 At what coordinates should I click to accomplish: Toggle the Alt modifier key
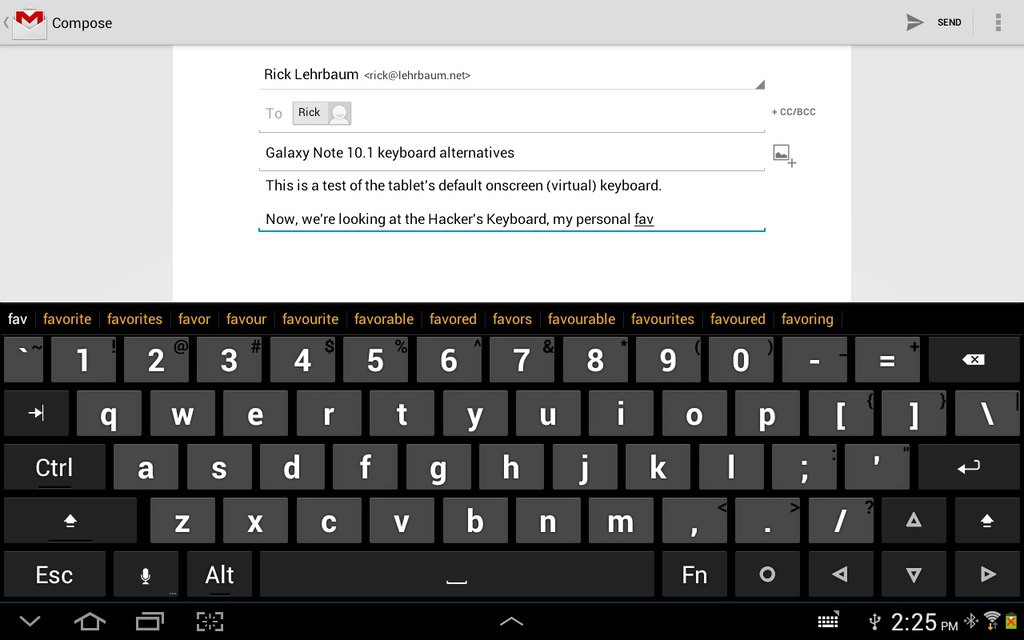219,575
